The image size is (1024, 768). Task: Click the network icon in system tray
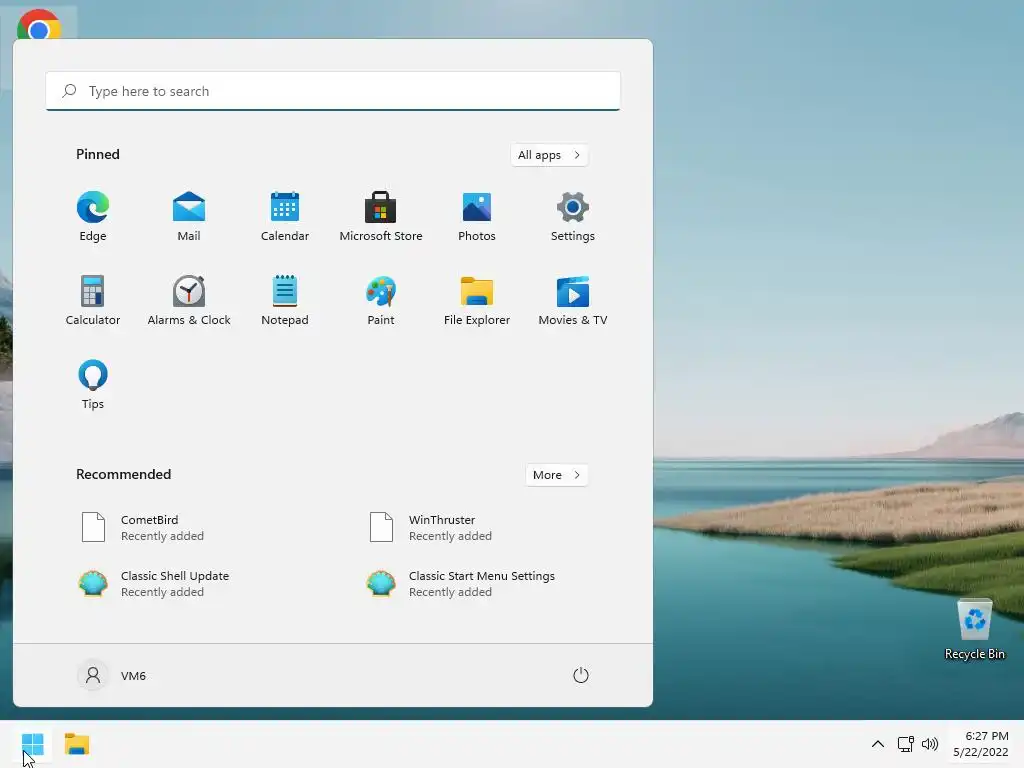[905, 744]
